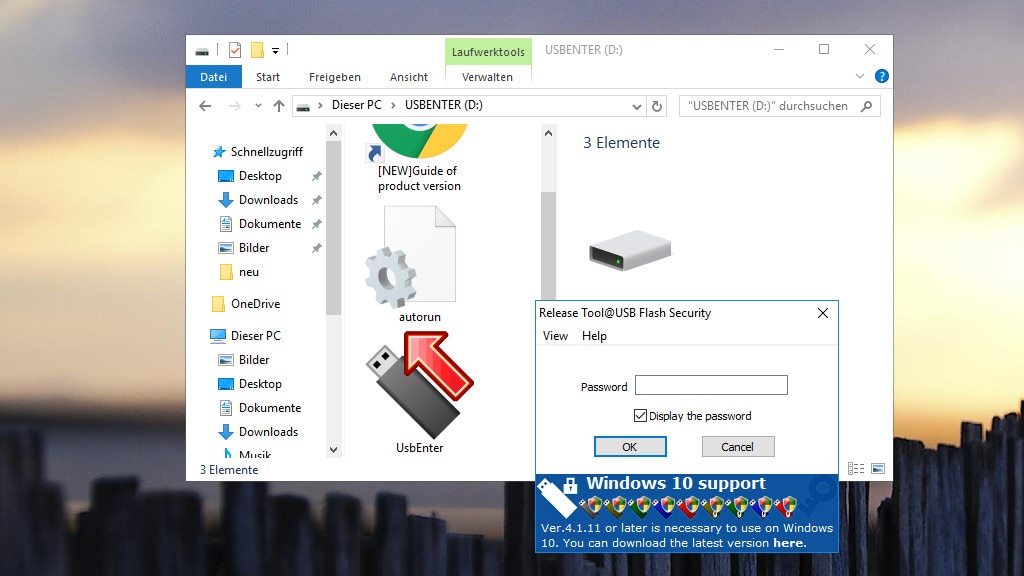The width and height of the screenshot is (1024, 576).
Task: Click USBENTER (D:) in the address path
Action: (x=443, y=105)
